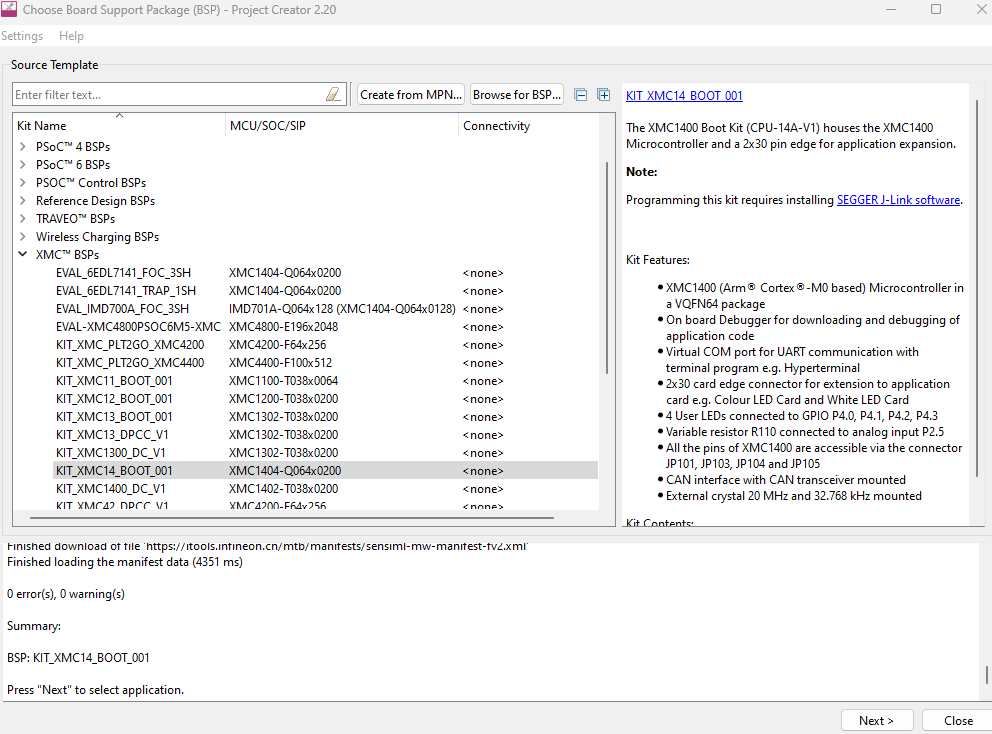The image size is (992, 734).
Task: Collapse the XMC™ BSPs group
Action: coord(23,255)
